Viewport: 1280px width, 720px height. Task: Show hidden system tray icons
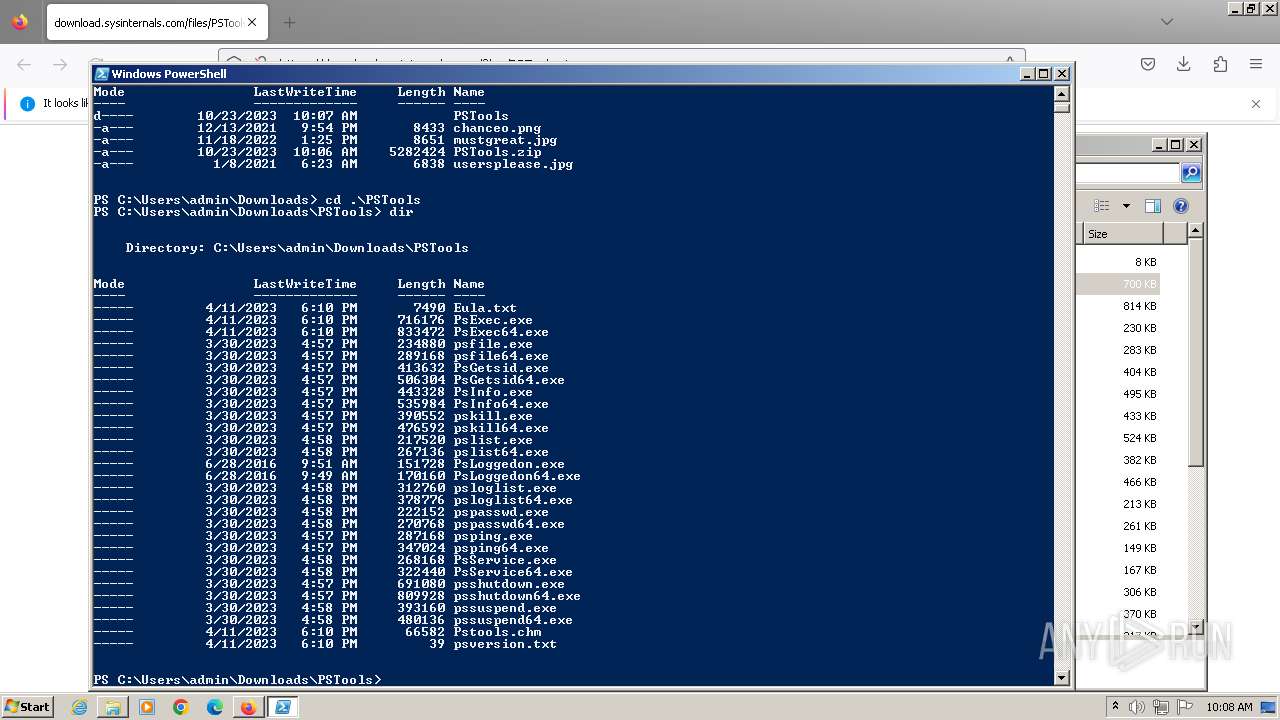[1115, 706]
